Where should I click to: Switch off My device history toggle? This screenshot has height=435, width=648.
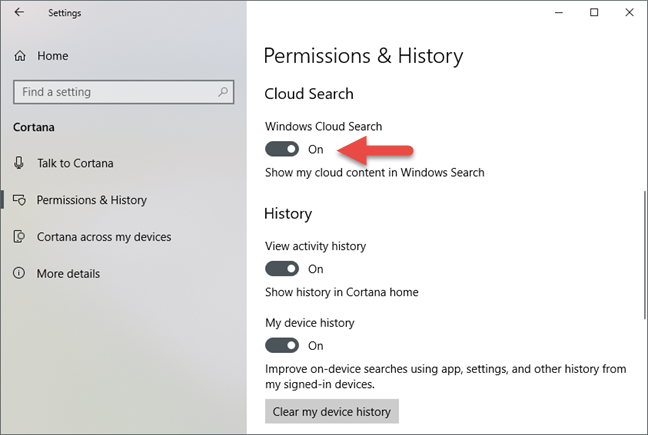(282, 345)
